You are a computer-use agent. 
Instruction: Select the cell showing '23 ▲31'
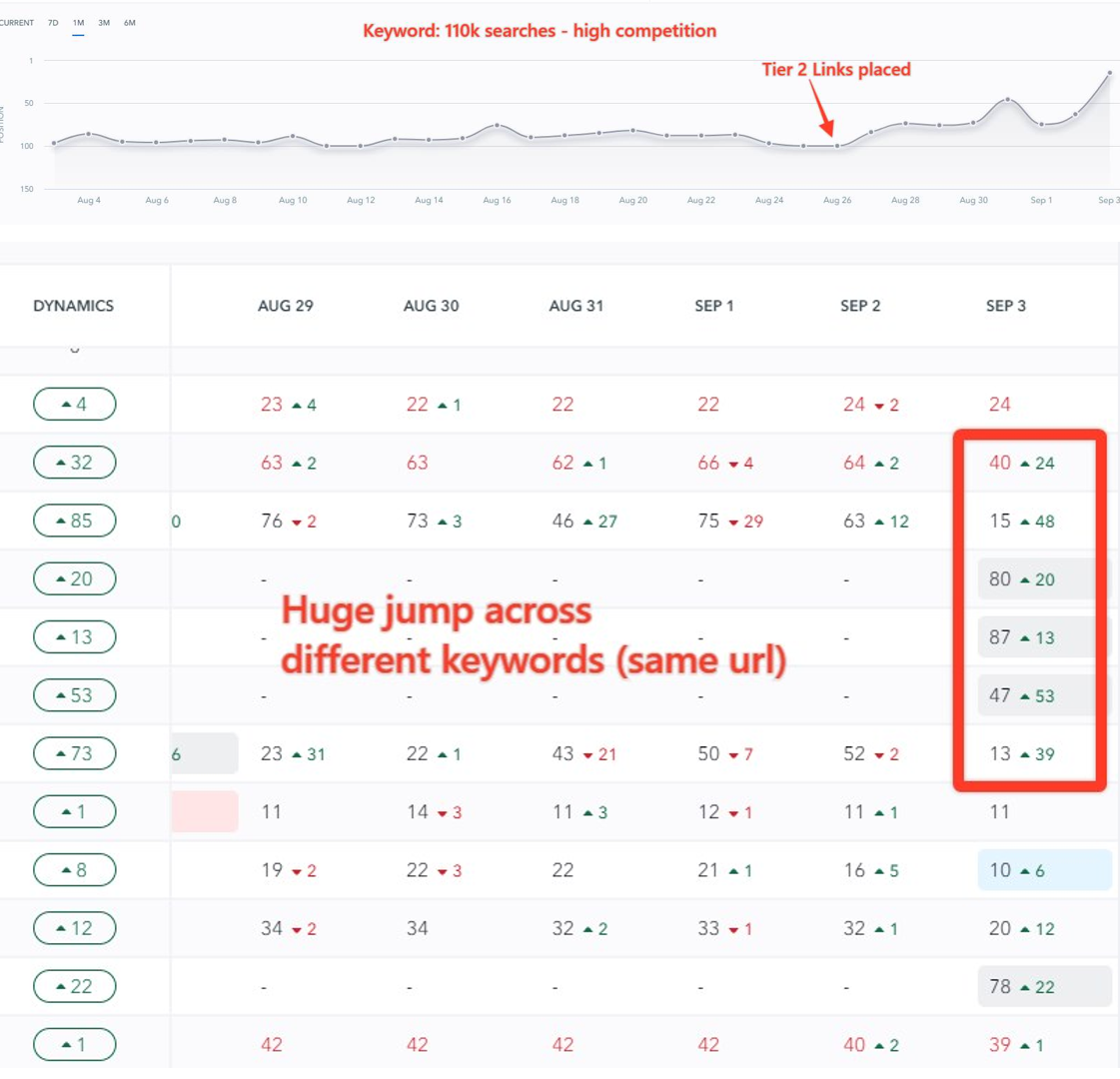point(293,753)
